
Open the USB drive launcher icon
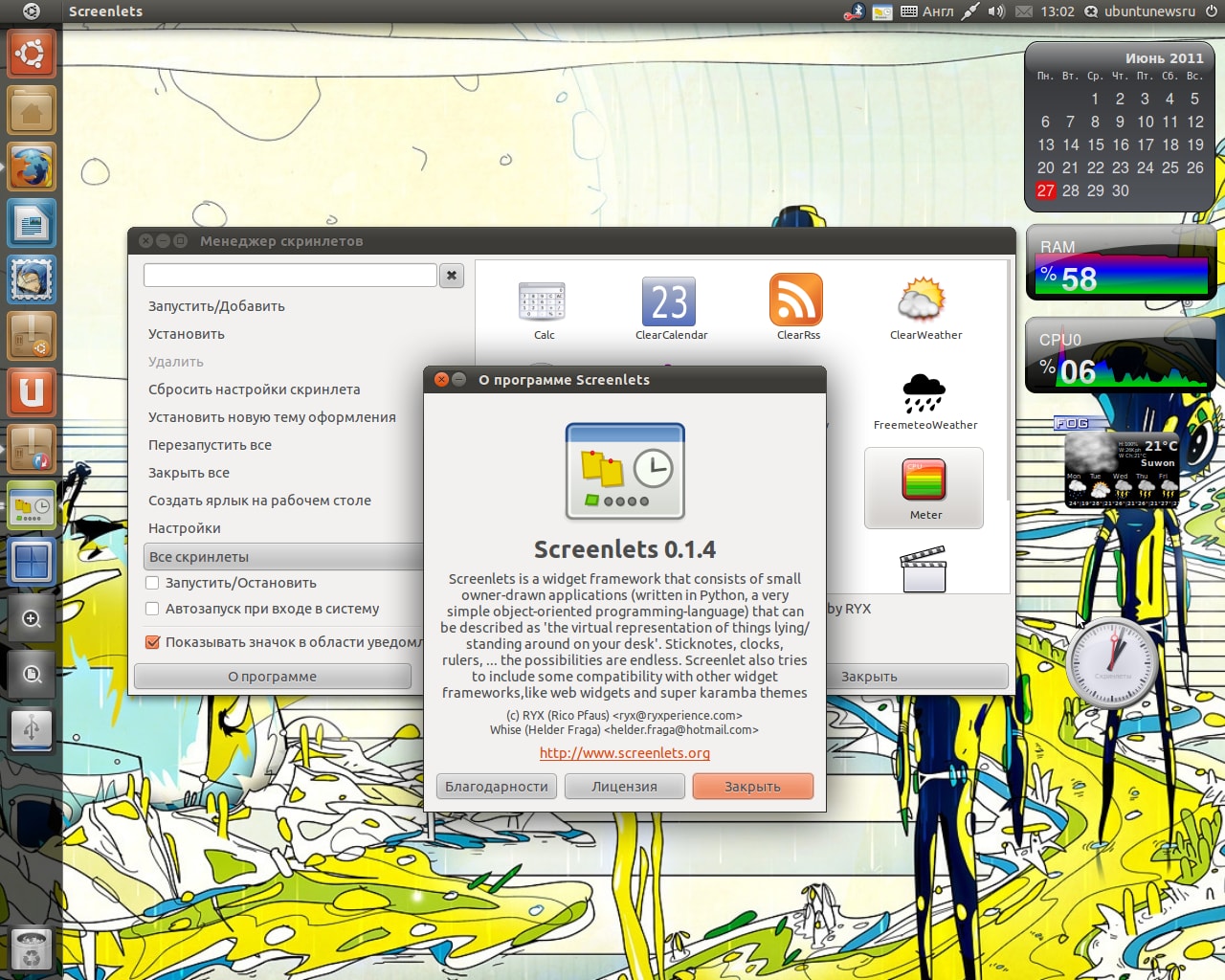coord(32,731)
